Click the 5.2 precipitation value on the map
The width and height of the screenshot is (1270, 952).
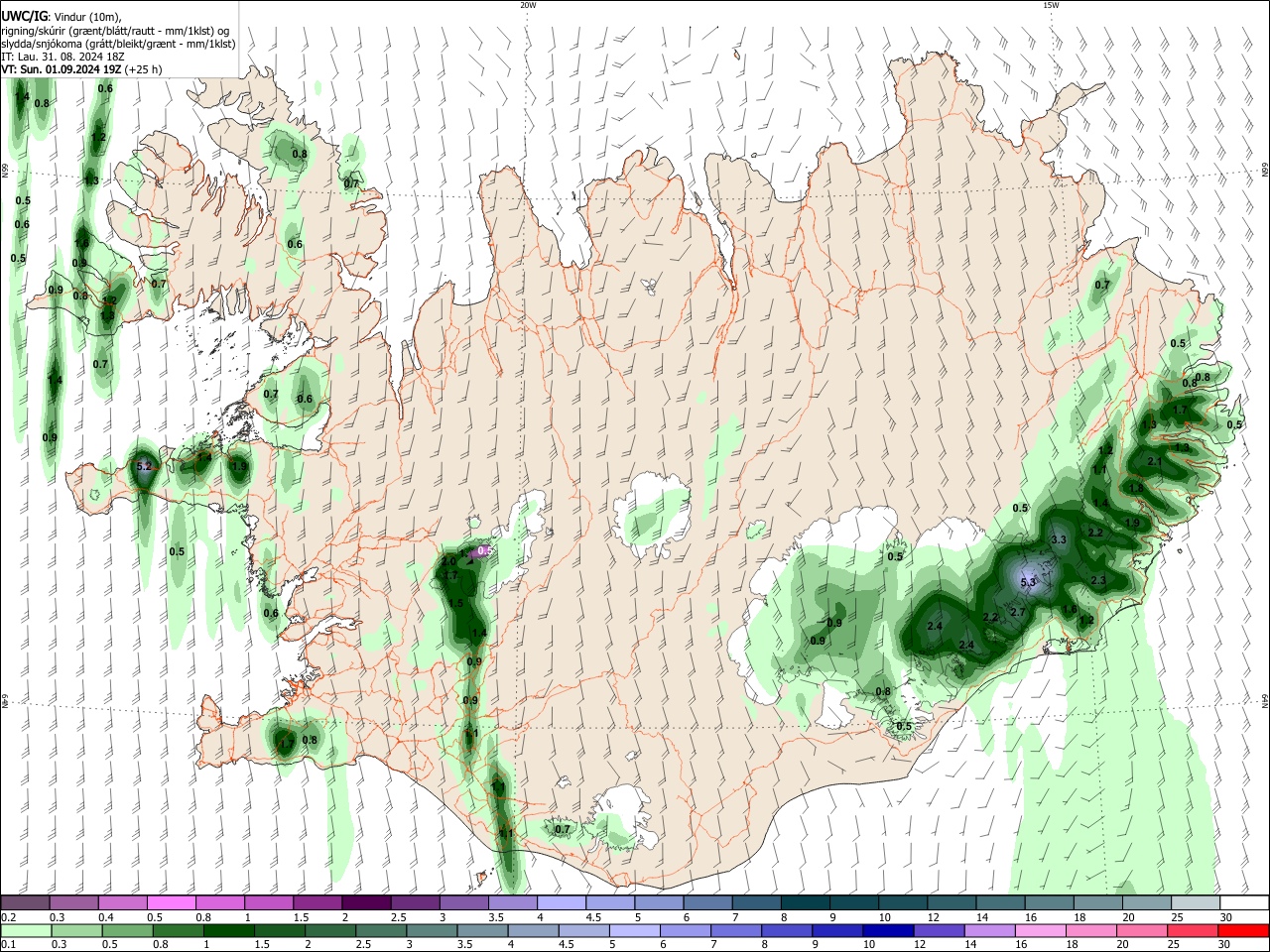(144, 466)
